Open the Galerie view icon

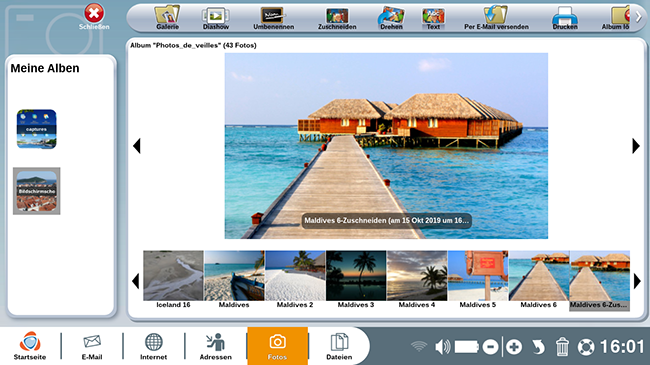[167, 17]
